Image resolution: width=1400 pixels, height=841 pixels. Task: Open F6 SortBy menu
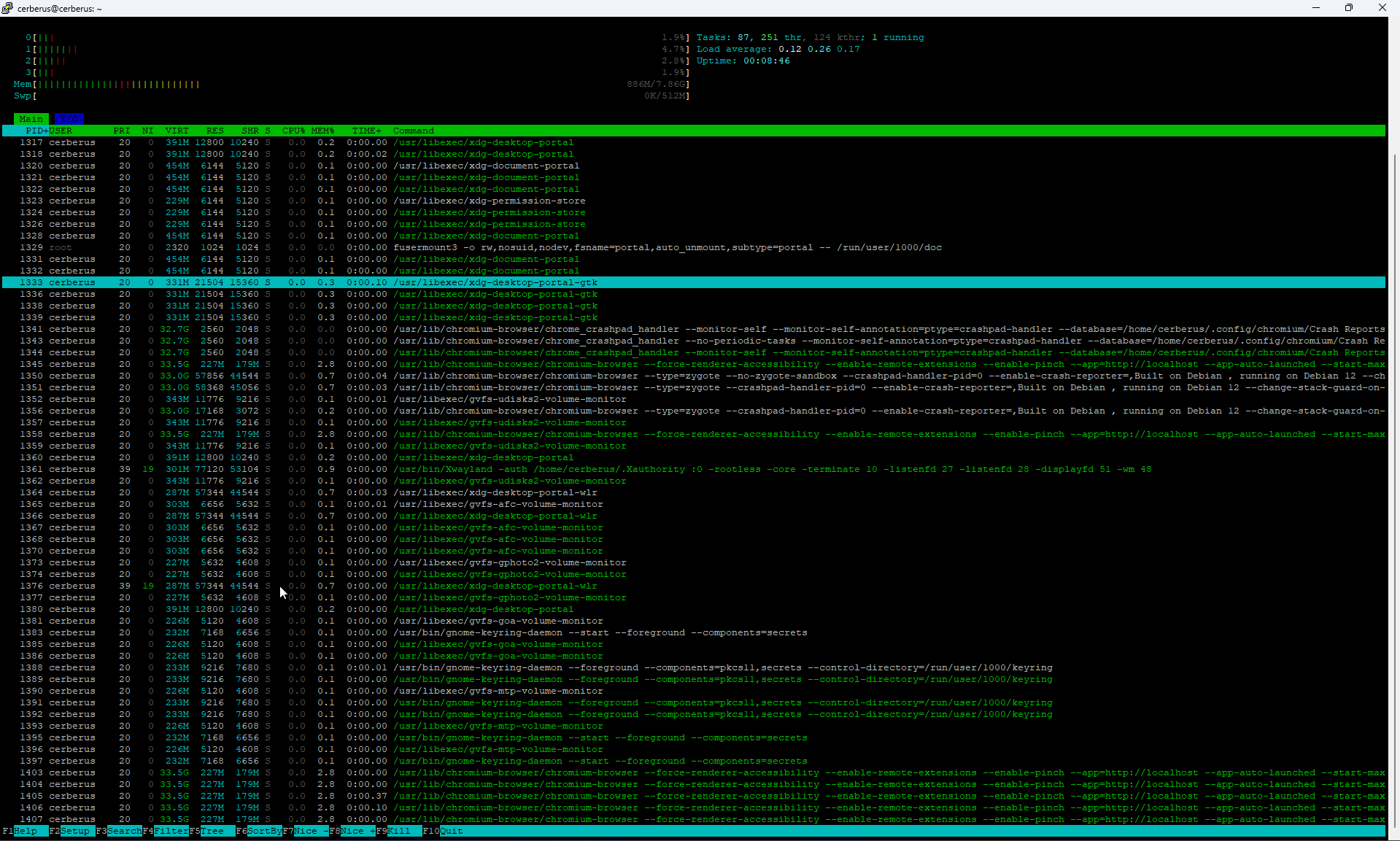point(259,831)
